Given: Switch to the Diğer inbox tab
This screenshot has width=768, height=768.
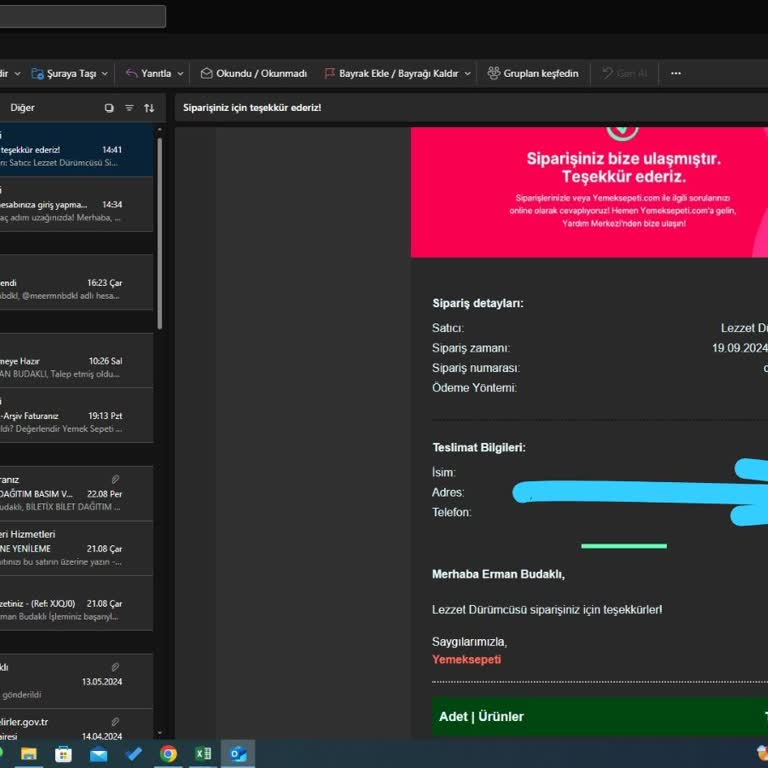Looking at the screenshot, I should pos(22,107).
